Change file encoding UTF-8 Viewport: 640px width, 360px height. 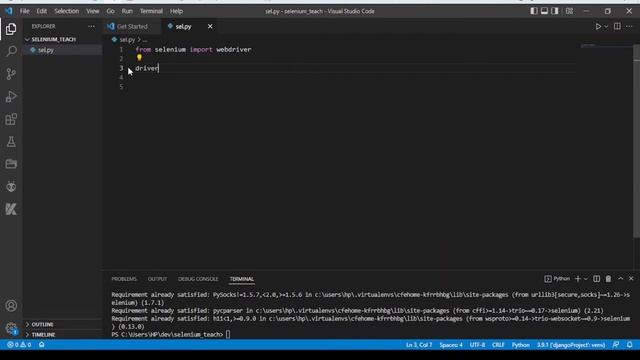[477, 345]
